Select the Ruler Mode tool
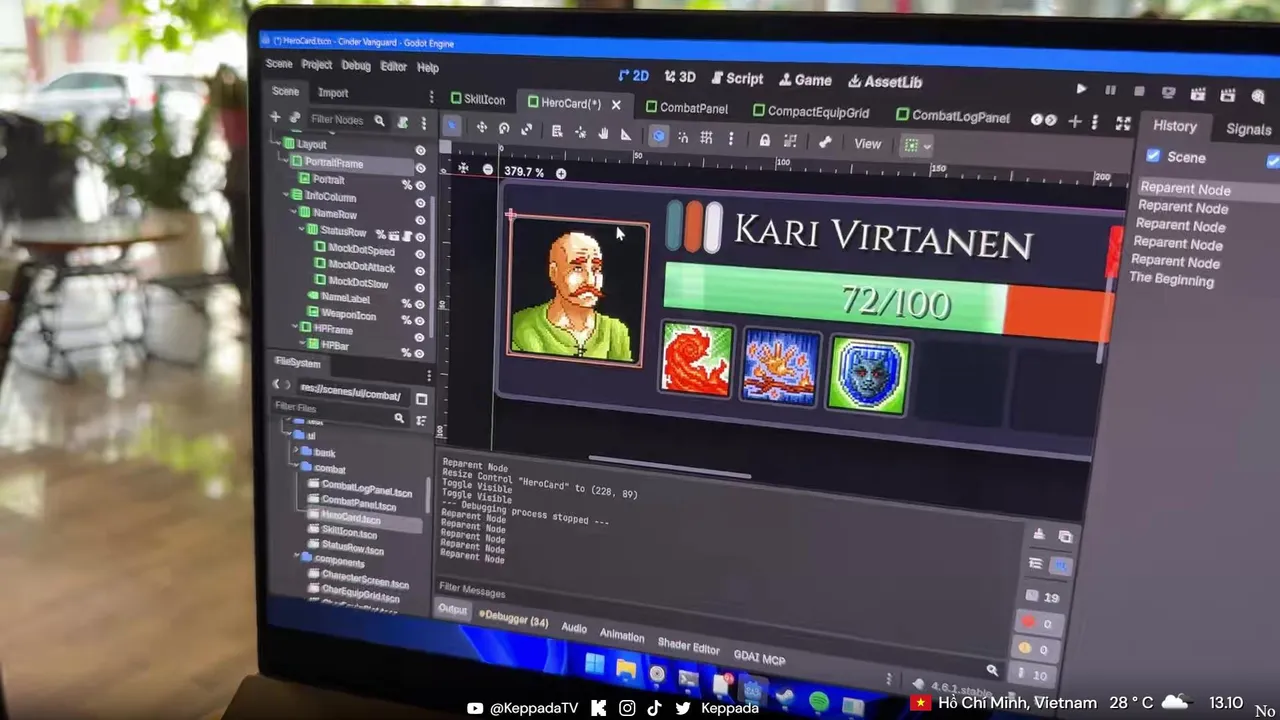 [626, 134]
